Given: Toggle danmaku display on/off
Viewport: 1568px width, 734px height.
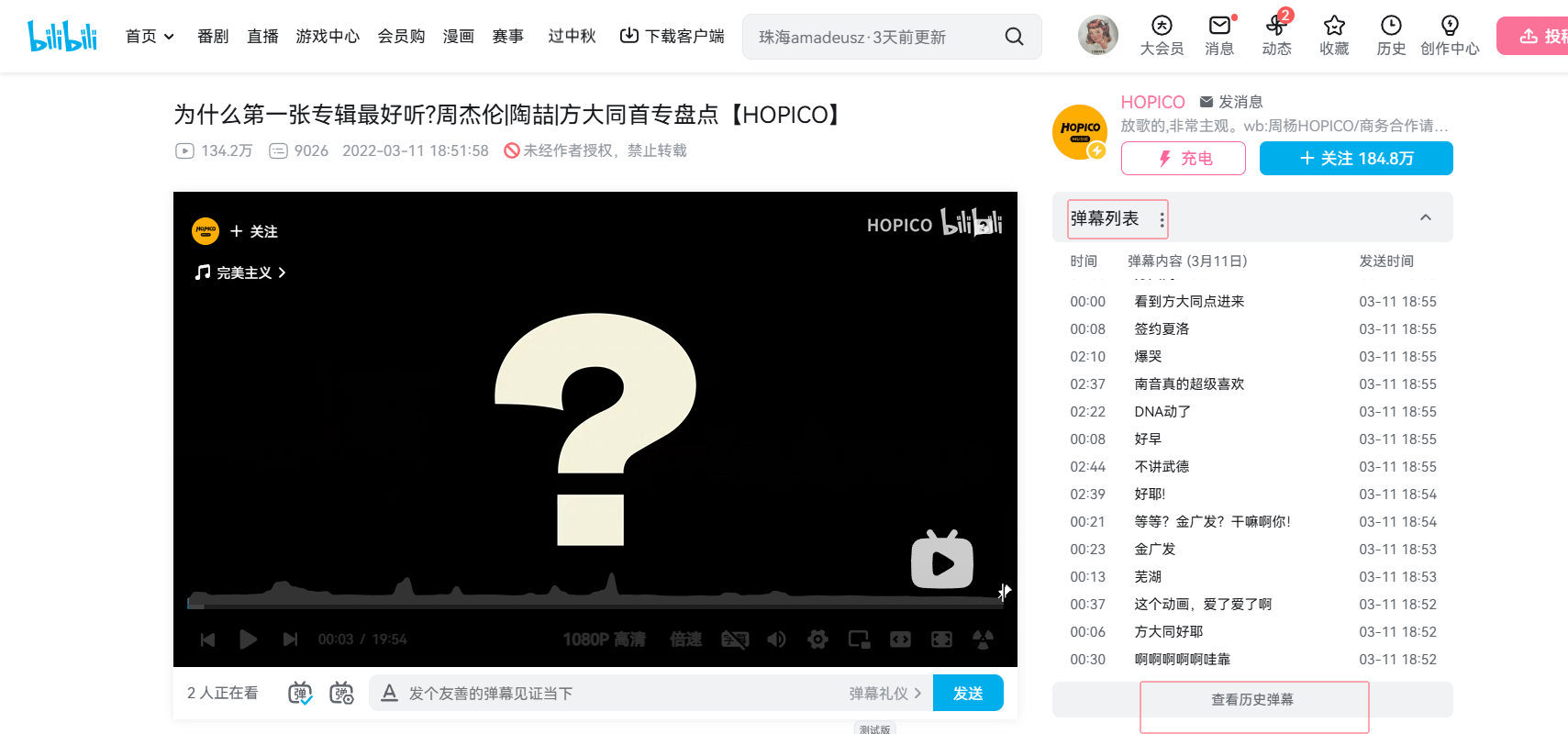Looking at the screenshot, I should coord(300,694).
